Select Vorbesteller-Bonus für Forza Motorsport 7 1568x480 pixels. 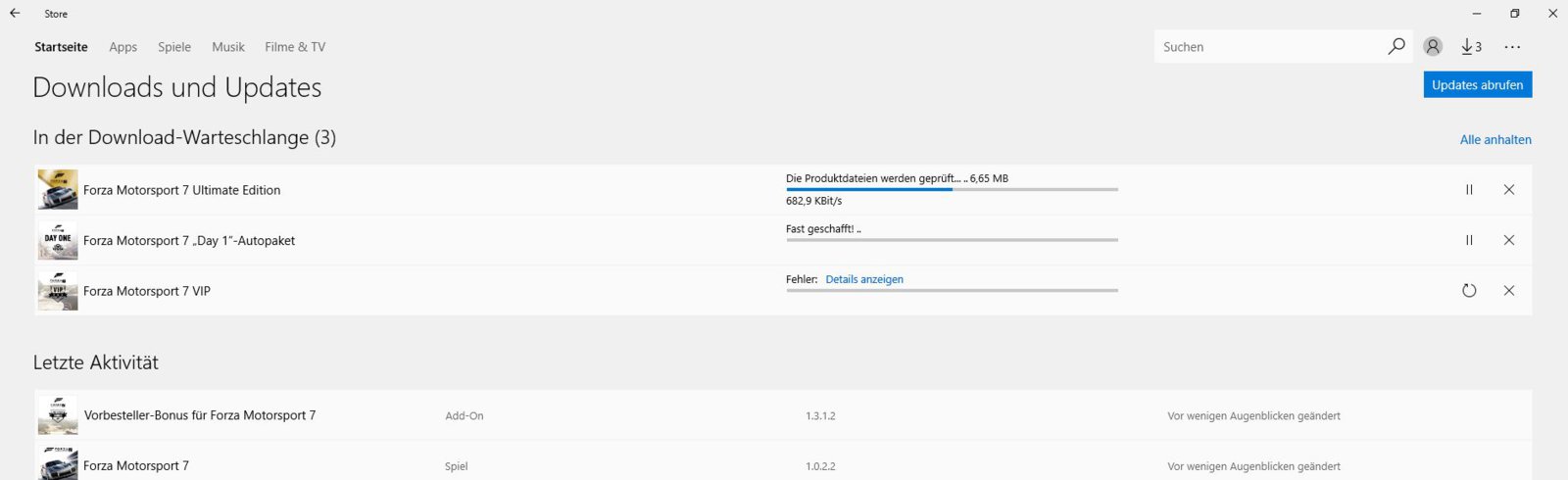point(200,415)
